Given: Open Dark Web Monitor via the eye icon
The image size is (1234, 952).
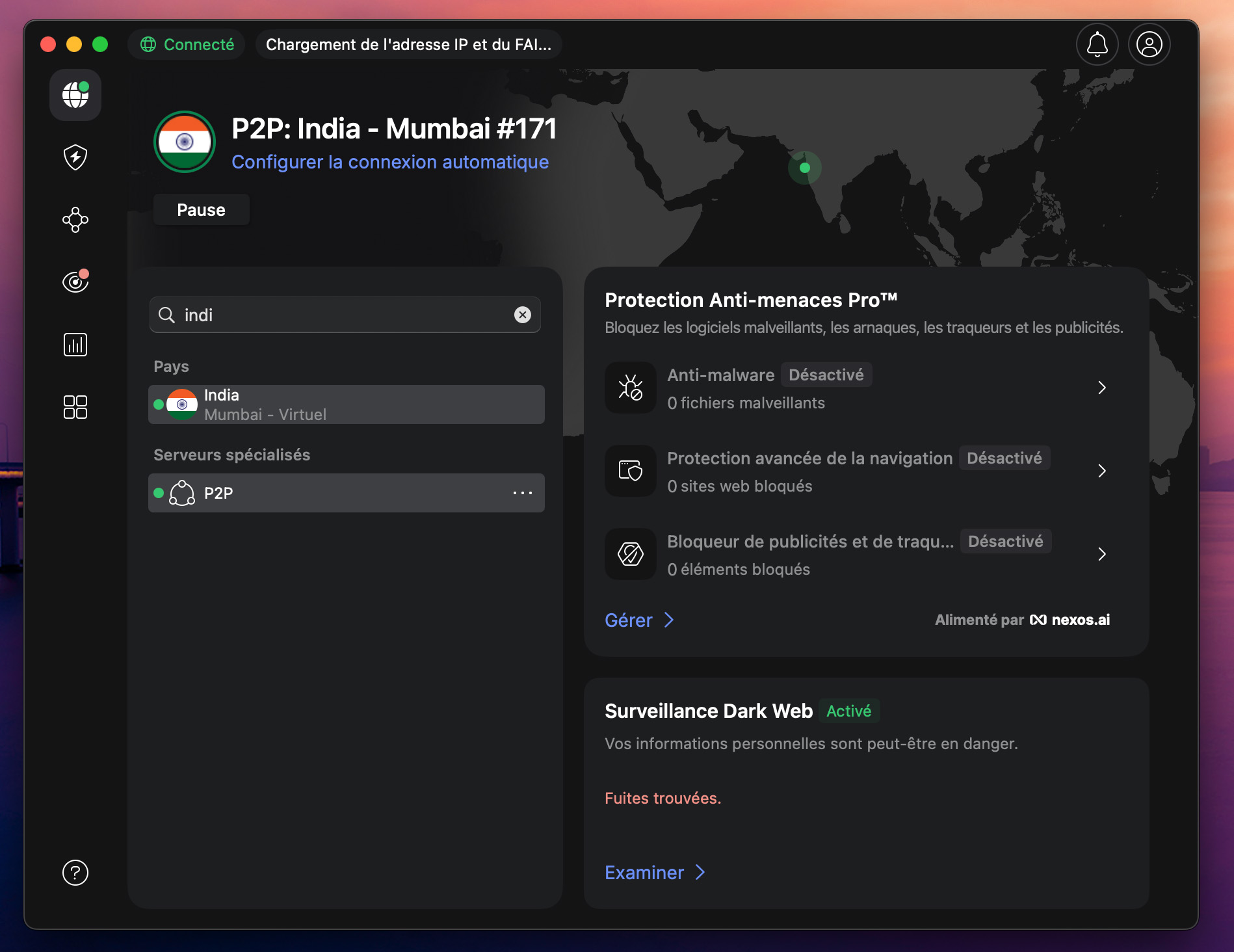Looking at the screenshot, I should click(75, 282).
